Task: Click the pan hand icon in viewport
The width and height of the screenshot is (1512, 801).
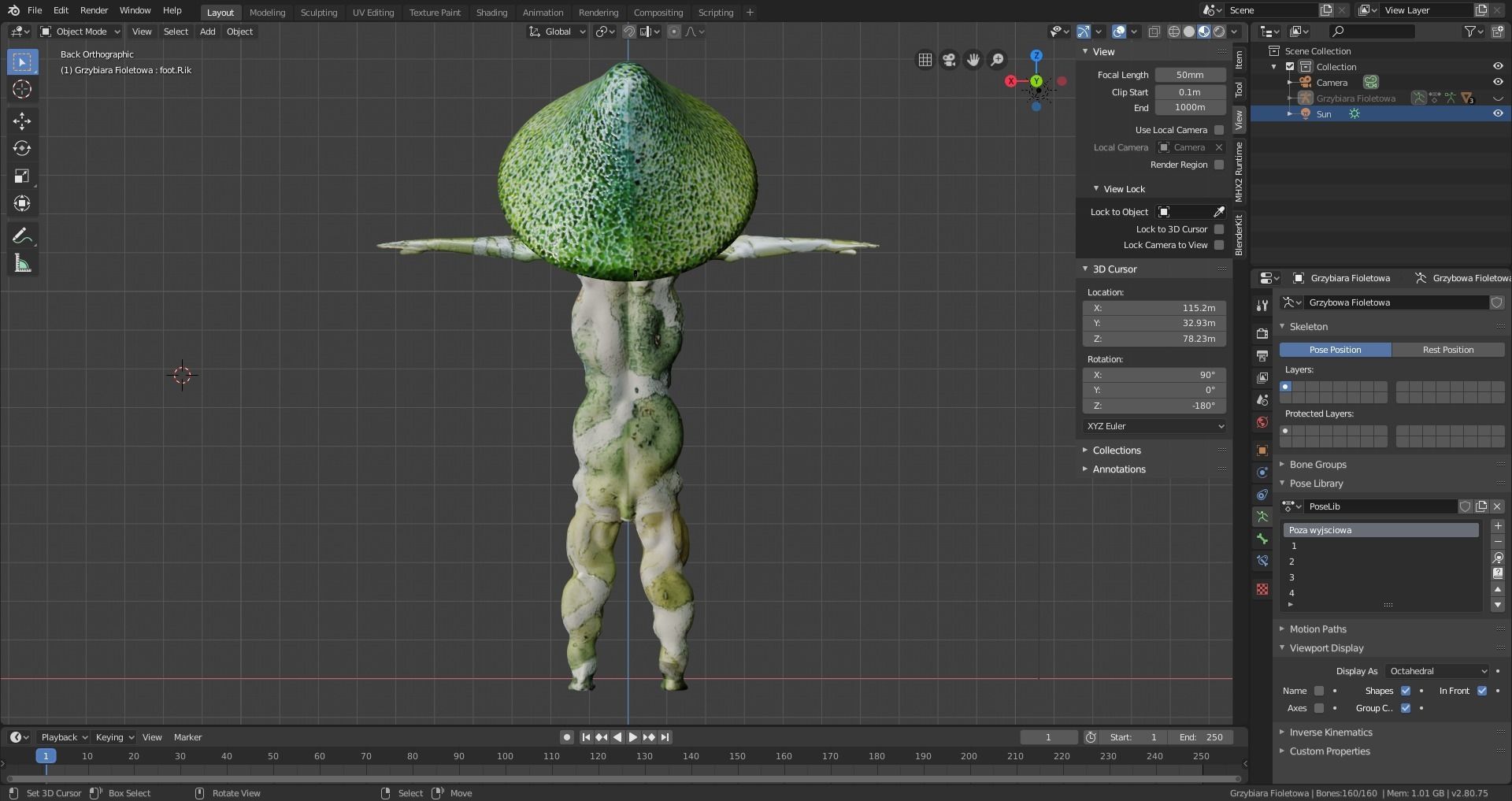Action: pyautogui.click(x=973, y=60)
